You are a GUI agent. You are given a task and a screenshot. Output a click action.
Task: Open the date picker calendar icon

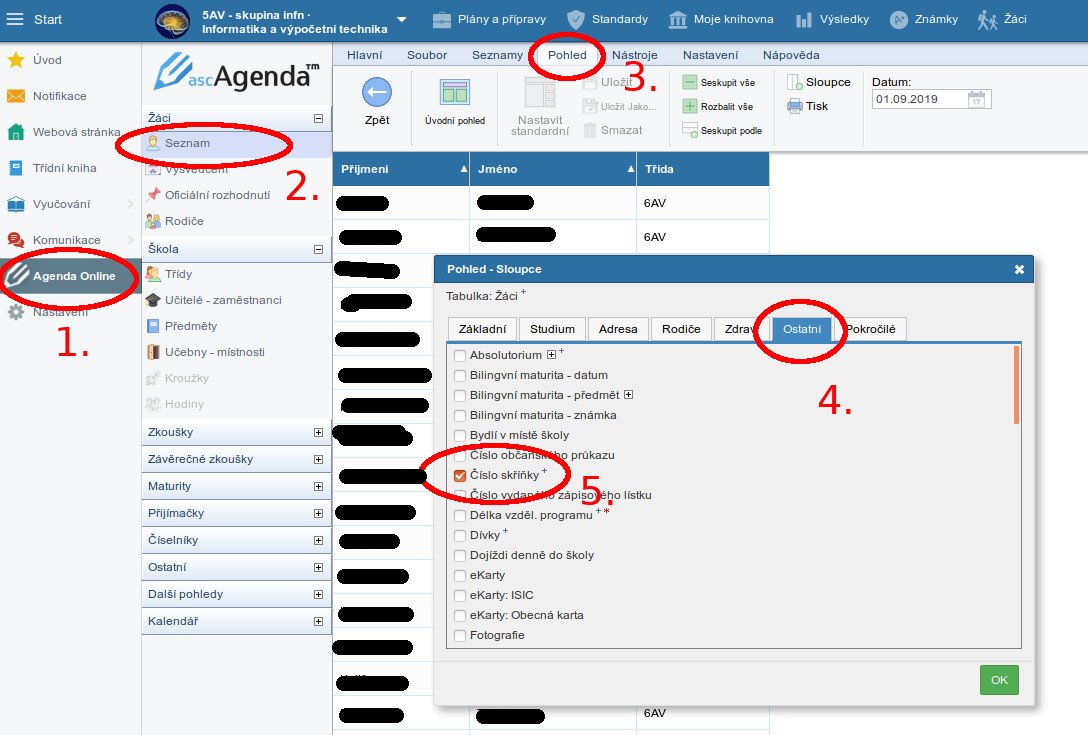point(977,99)
